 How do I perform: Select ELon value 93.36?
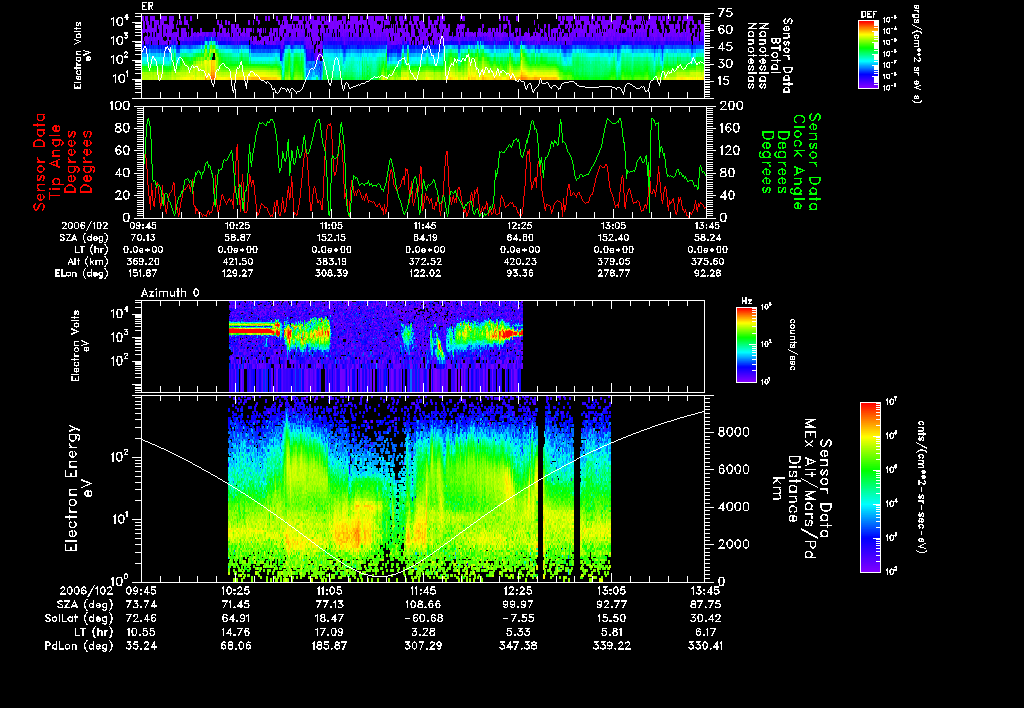[519, 273]
